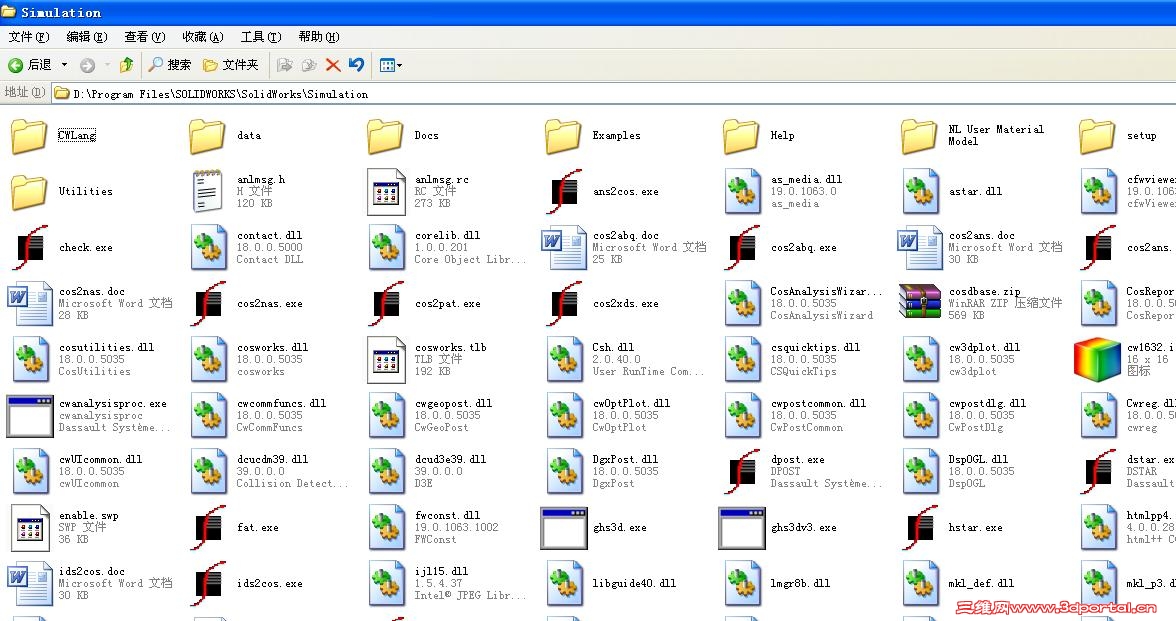Select the cosutilities.dll file icon
The width and height of the screenshot is (1176, 621).
[x=31, y=359]
